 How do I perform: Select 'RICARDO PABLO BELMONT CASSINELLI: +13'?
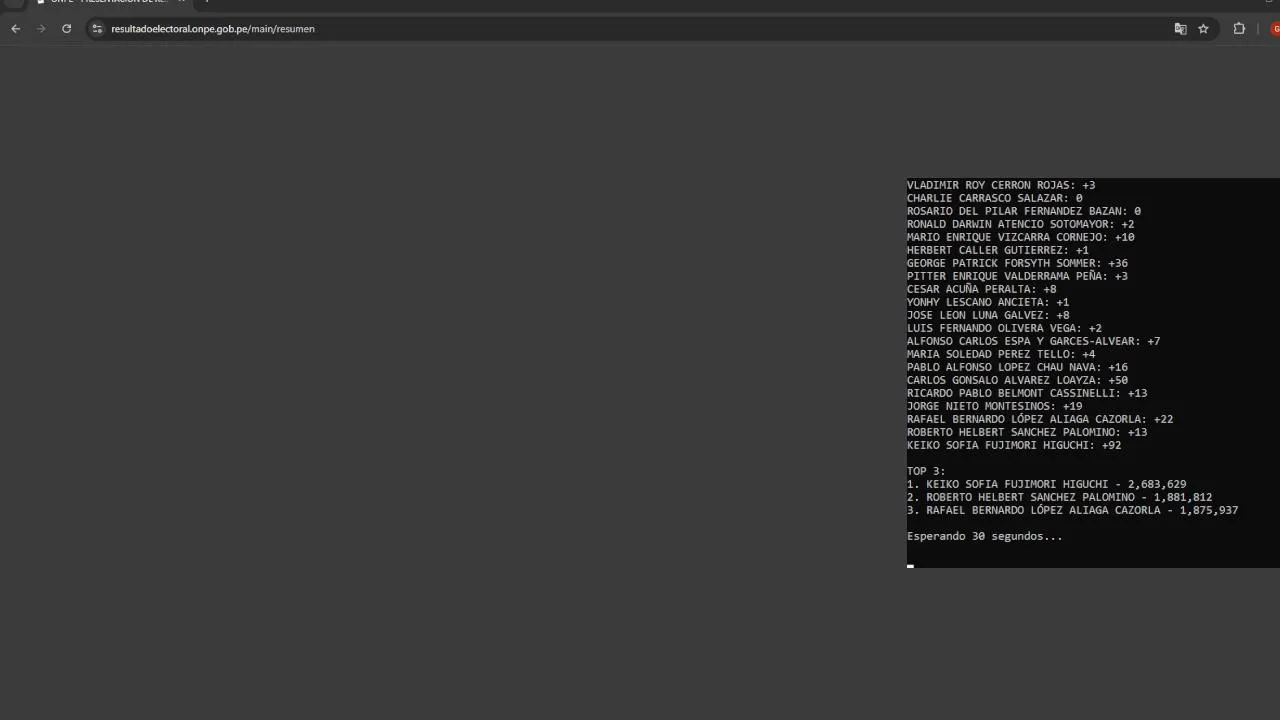click(1027, 393)
